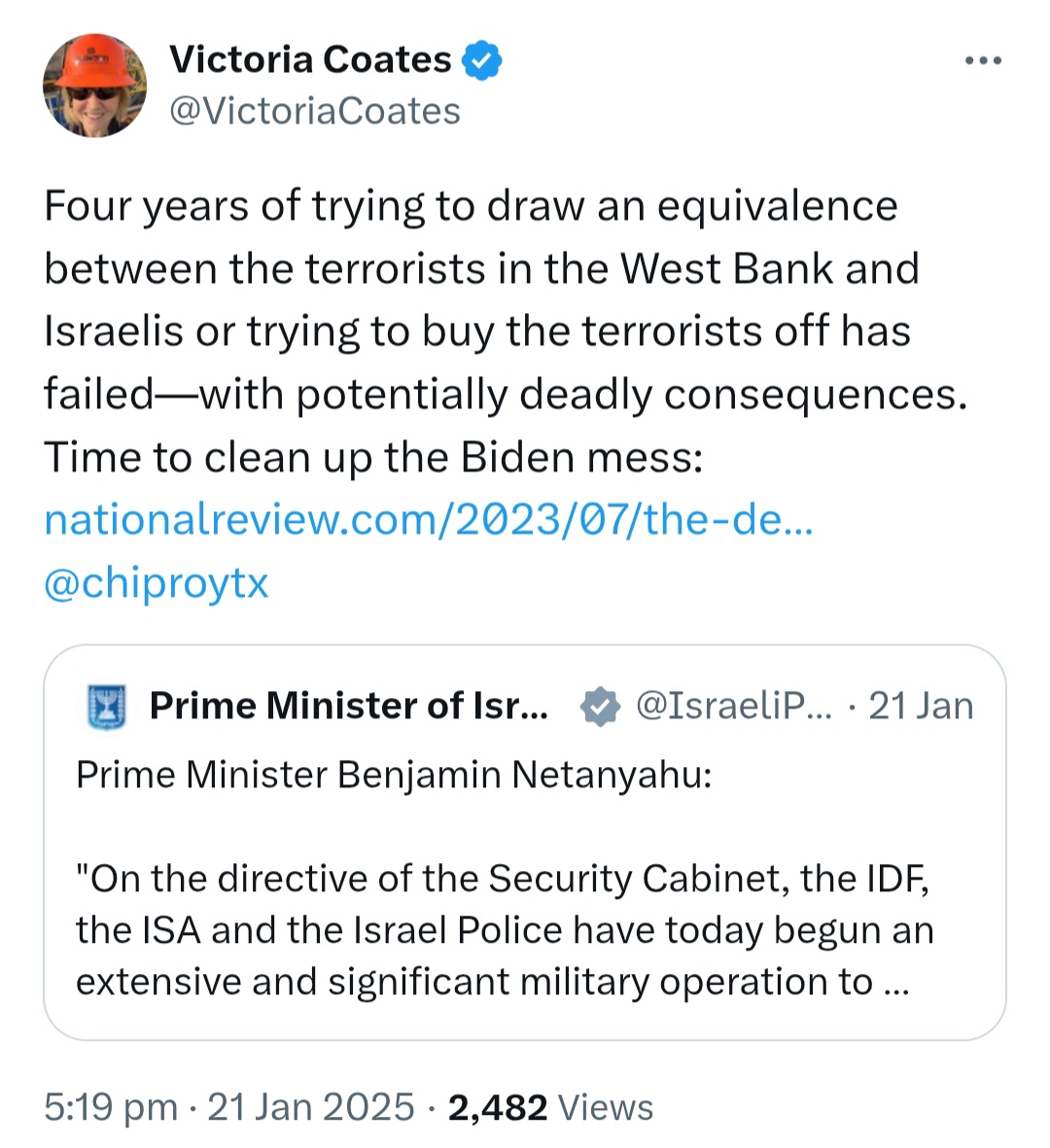This screenshot has width=1050, height=1148.
Task: Click the "Prime Minister Benjamin Netanyahu:" line
Action: pyautogui.click(x=394, y=775)
